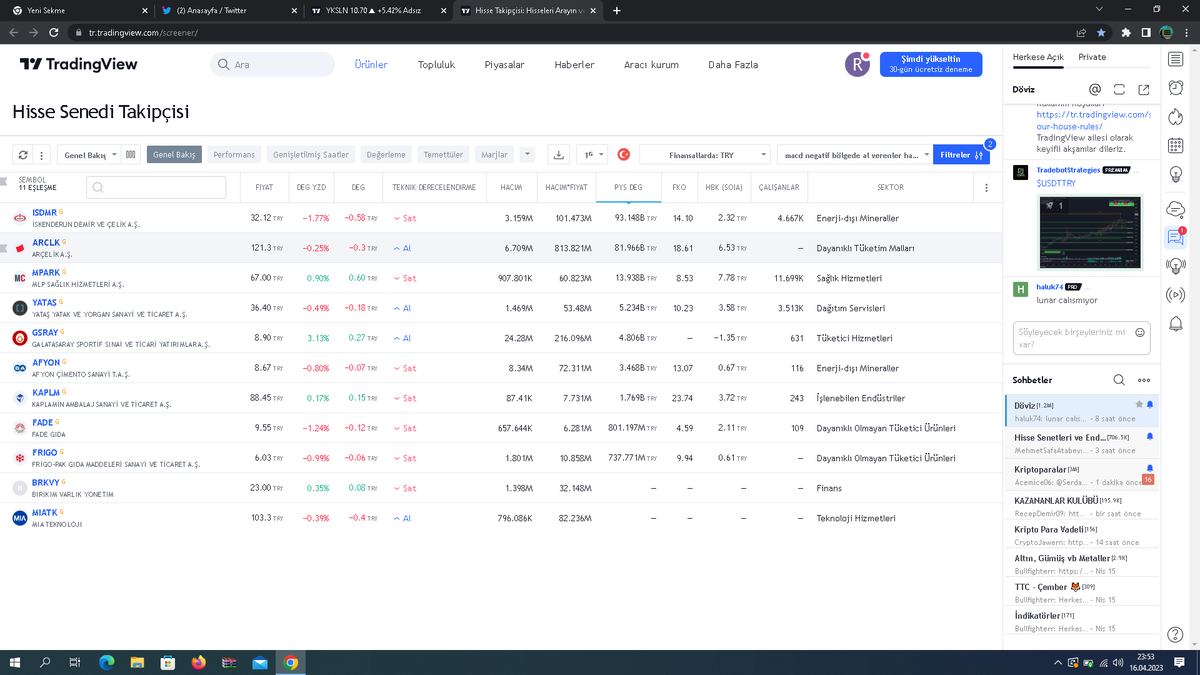Toggle the flag filter beside SEMBOL header
The width and height of the screenshot is (1200, 675).
click(5, 183)
